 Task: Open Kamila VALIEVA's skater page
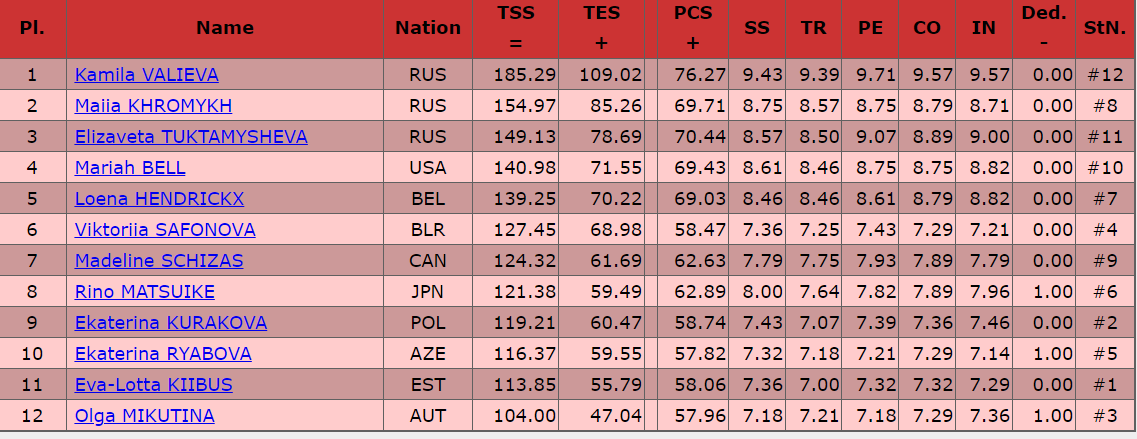click(x=146, y=75)
